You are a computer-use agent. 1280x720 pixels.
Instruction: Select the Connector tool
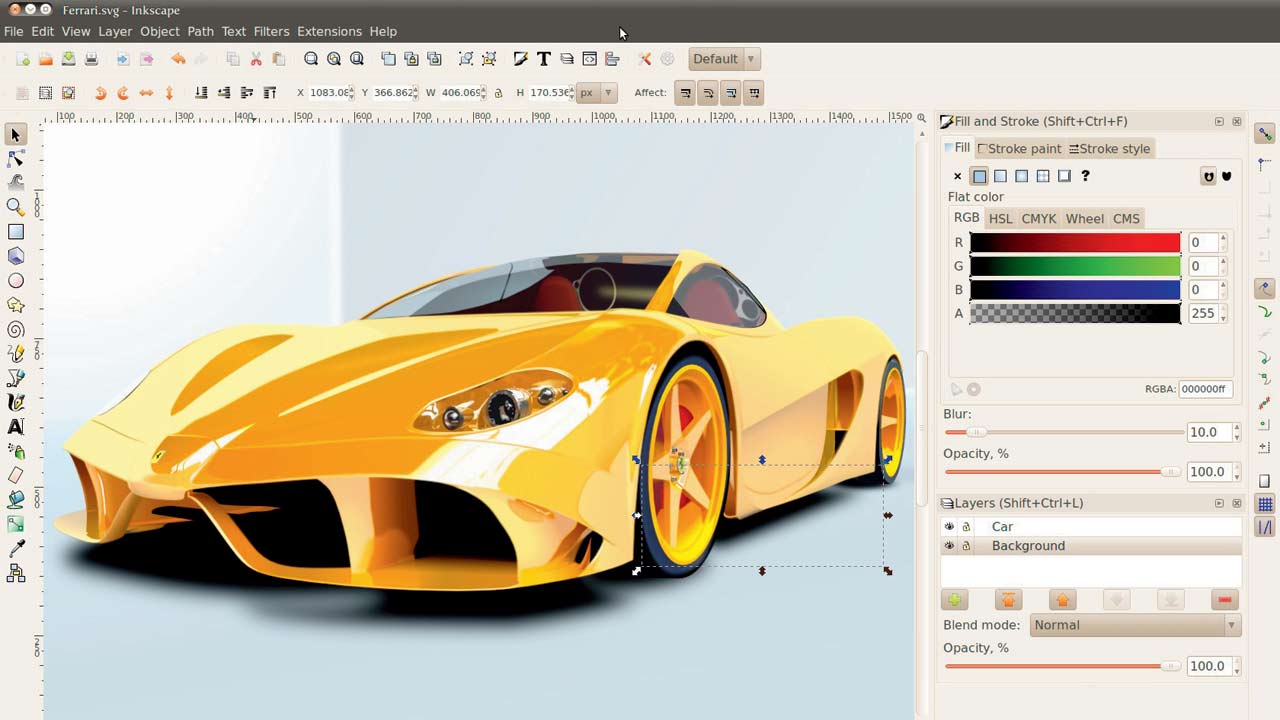[16, 573]
